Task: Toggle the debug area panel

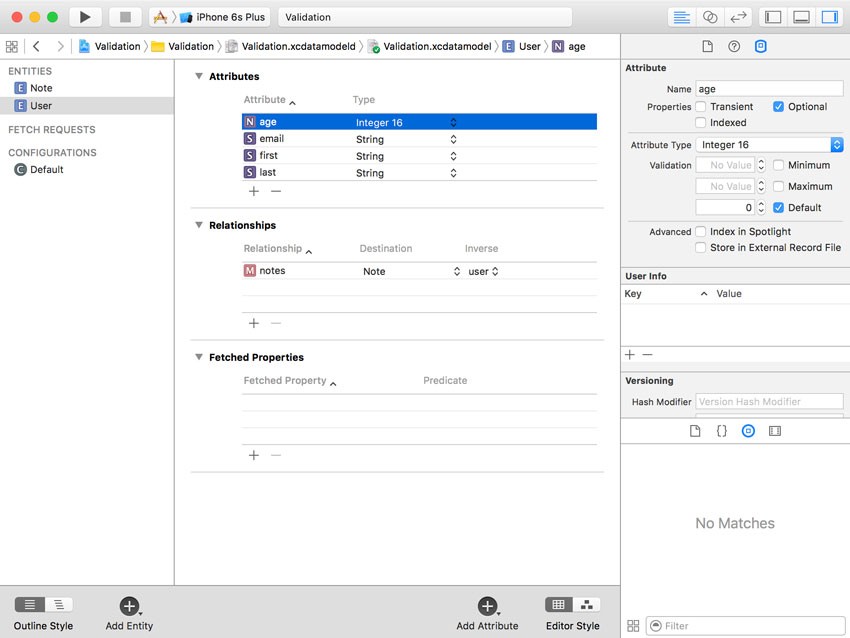Action: click(801, 17)
